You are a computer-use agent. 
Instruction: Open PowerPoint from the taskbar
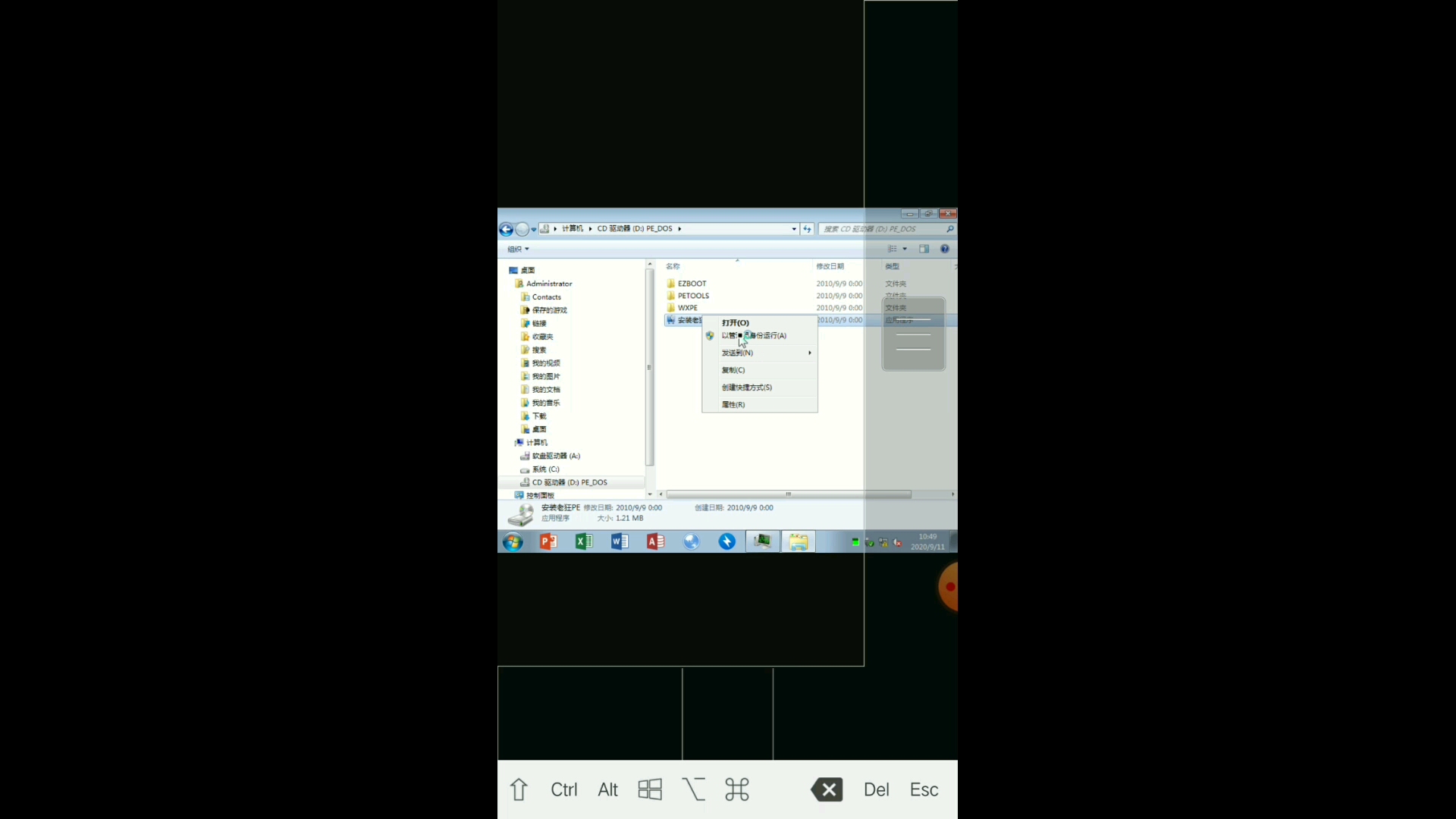pyautogui.click(x=548, y=541)
